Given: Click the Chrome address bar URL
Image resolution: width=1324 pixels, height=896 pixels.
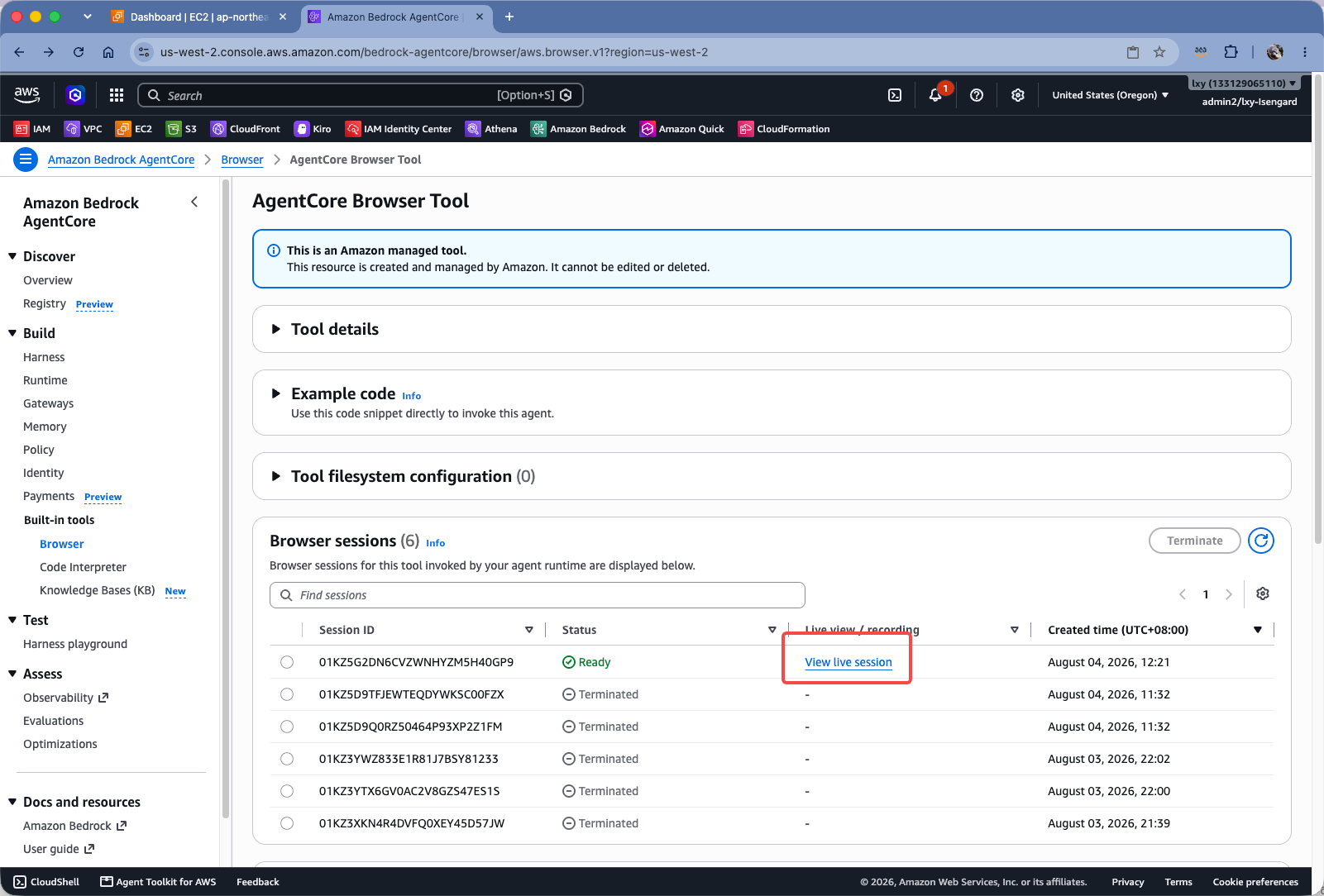Looking at the screenshot, I should point(434,52).
